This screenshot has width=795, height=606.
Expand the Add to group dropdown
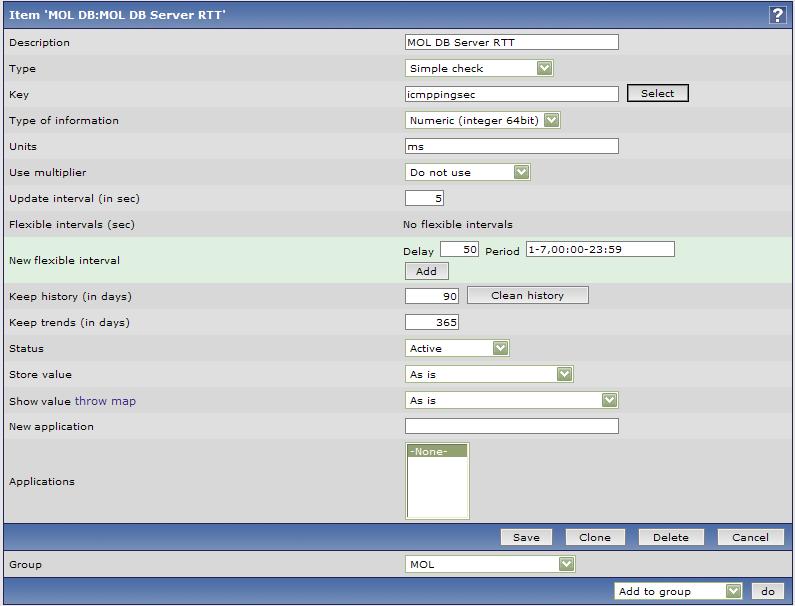tap(678, 591)
